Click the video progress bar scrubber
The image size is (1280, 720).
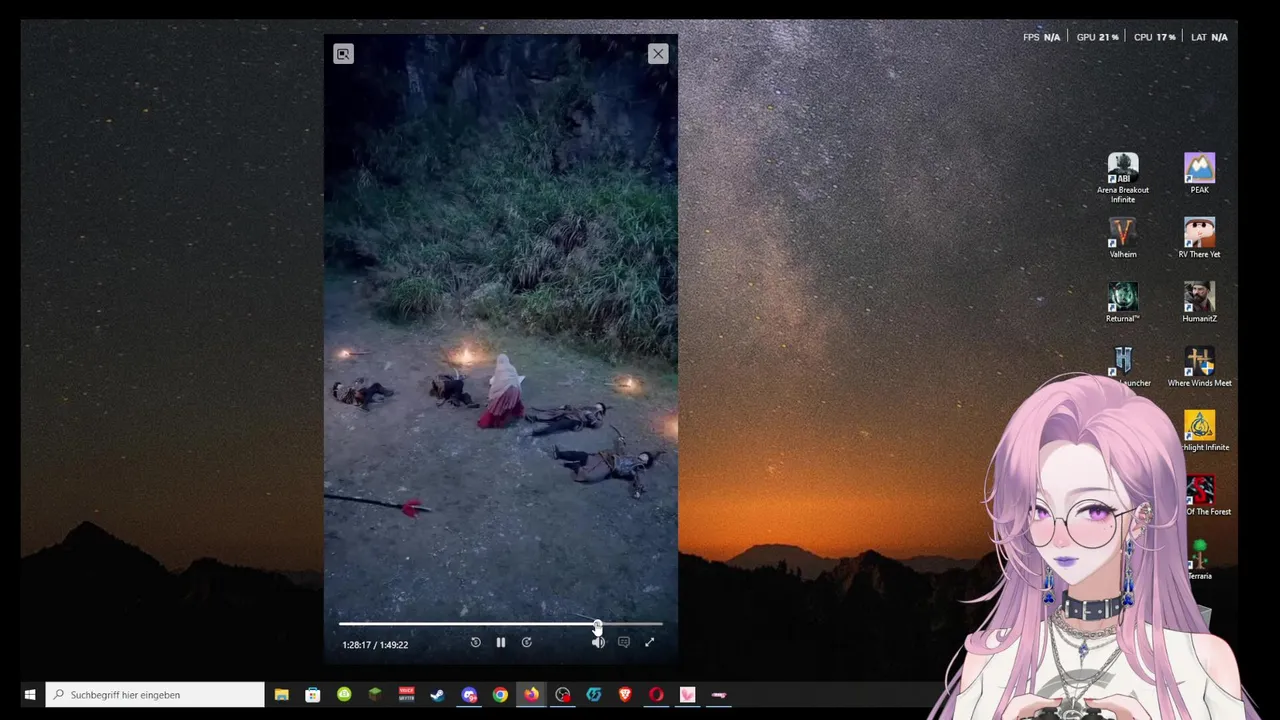(597, 625)
